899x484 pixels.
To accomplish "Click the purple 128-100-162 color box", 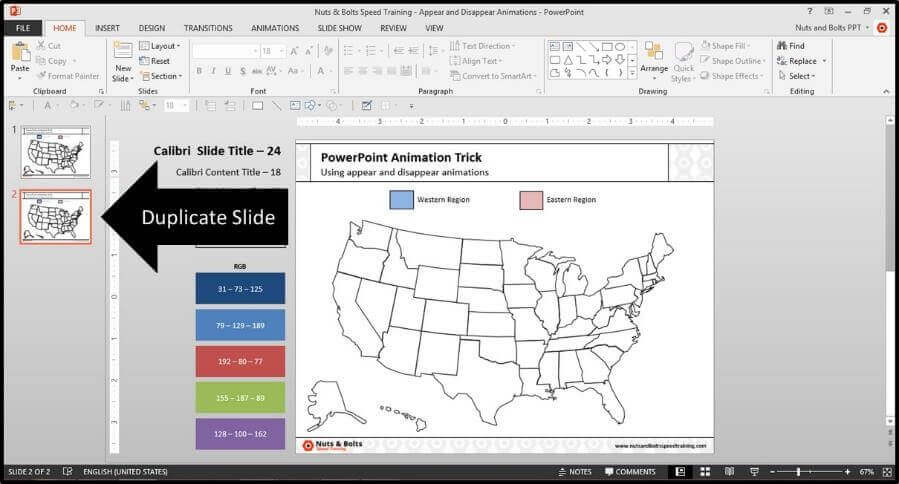I will point(240,434).
